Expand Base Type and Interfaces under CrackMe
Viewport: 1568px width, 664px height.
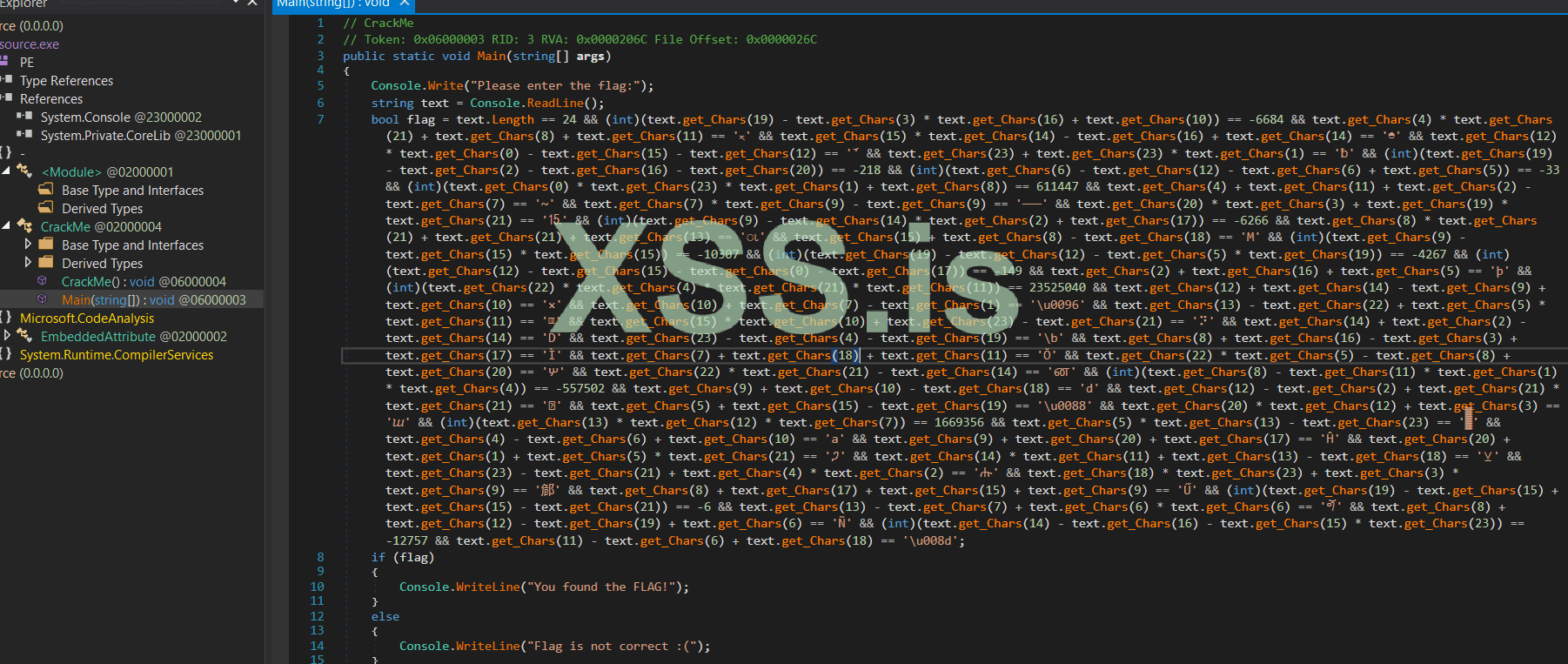coord(28,245)
